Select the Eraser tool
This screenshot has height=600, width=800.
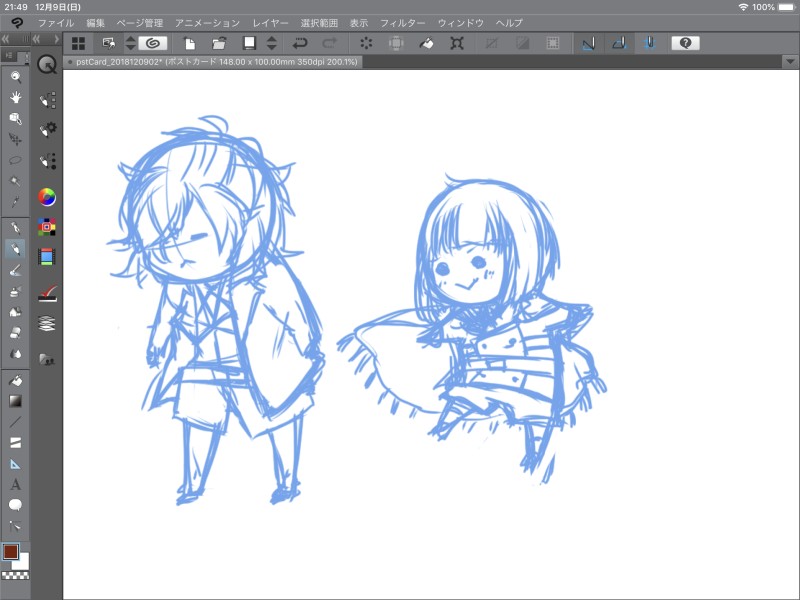tap(16, 333)
